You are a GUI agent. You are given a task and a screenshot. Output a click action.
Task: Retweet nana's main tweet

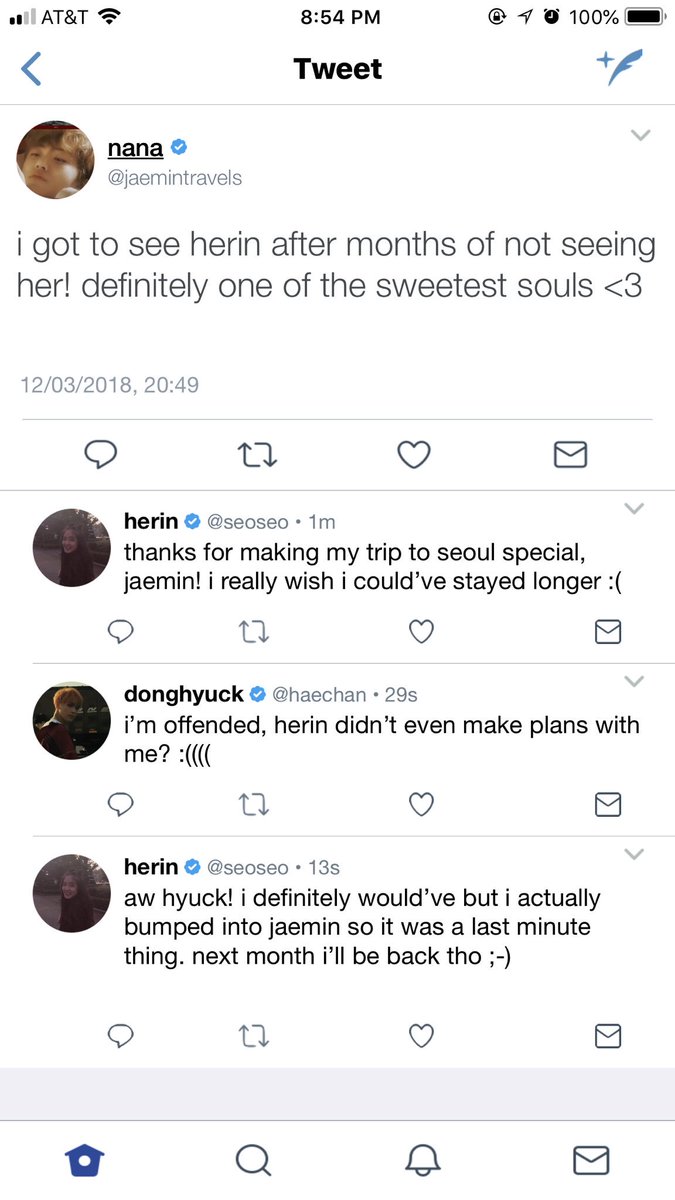tap(257, 455)
